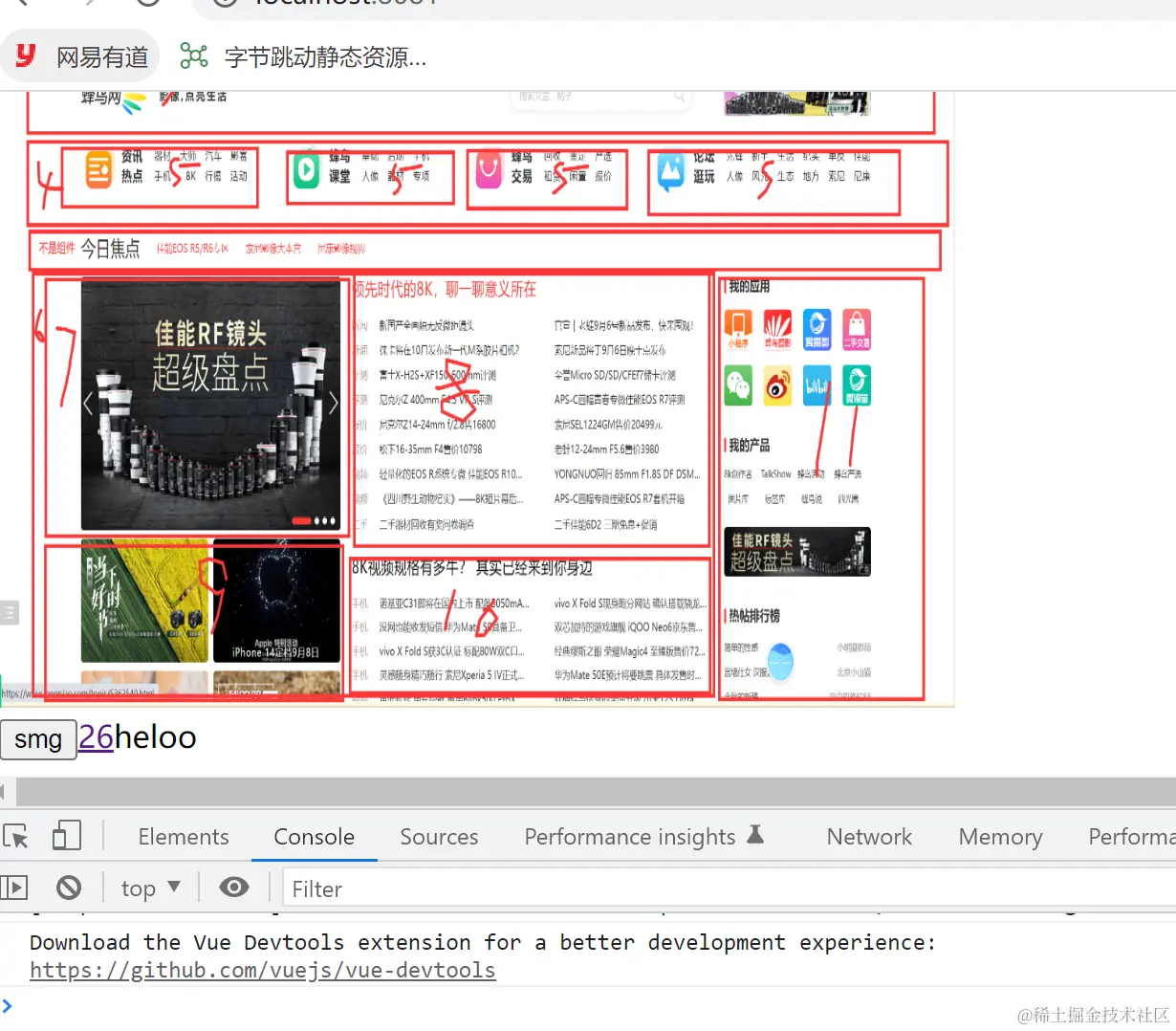Screen dimensions: 1176x1031
Task: Open the yellow field photo thumbnail
Action: coord(144,600)
